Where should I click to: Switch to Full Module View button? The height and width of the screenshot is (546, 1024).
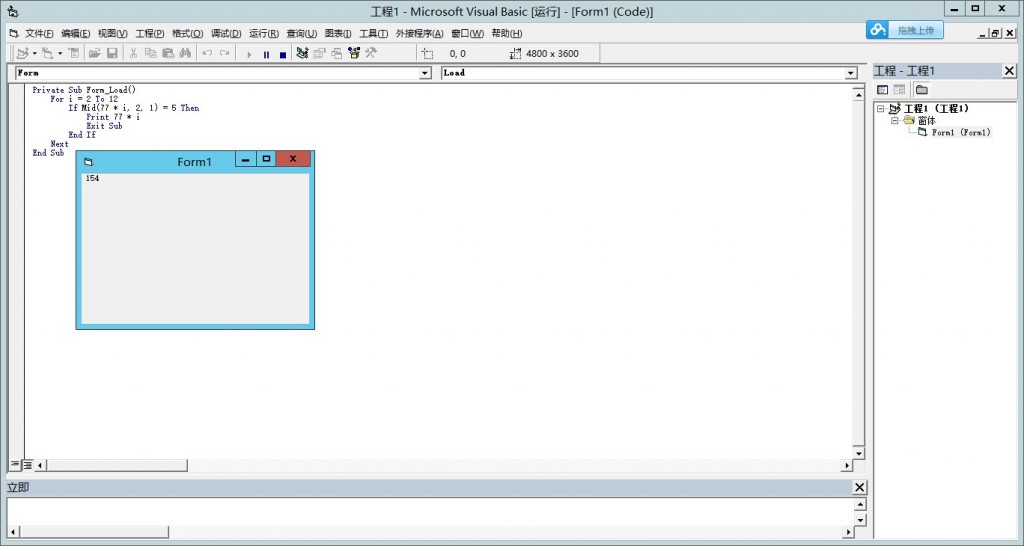coord(27,465)
